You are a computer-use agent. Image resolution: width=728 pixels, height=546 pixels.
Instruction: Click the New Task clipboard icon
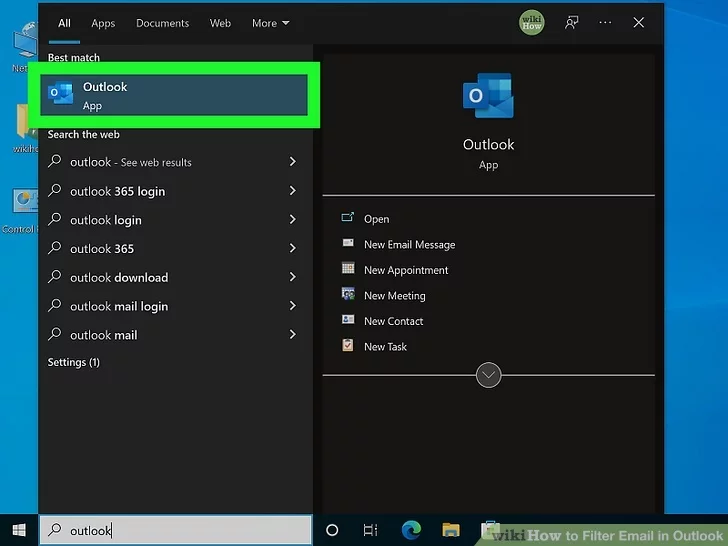pyautogui.click(x=348, y=345)
